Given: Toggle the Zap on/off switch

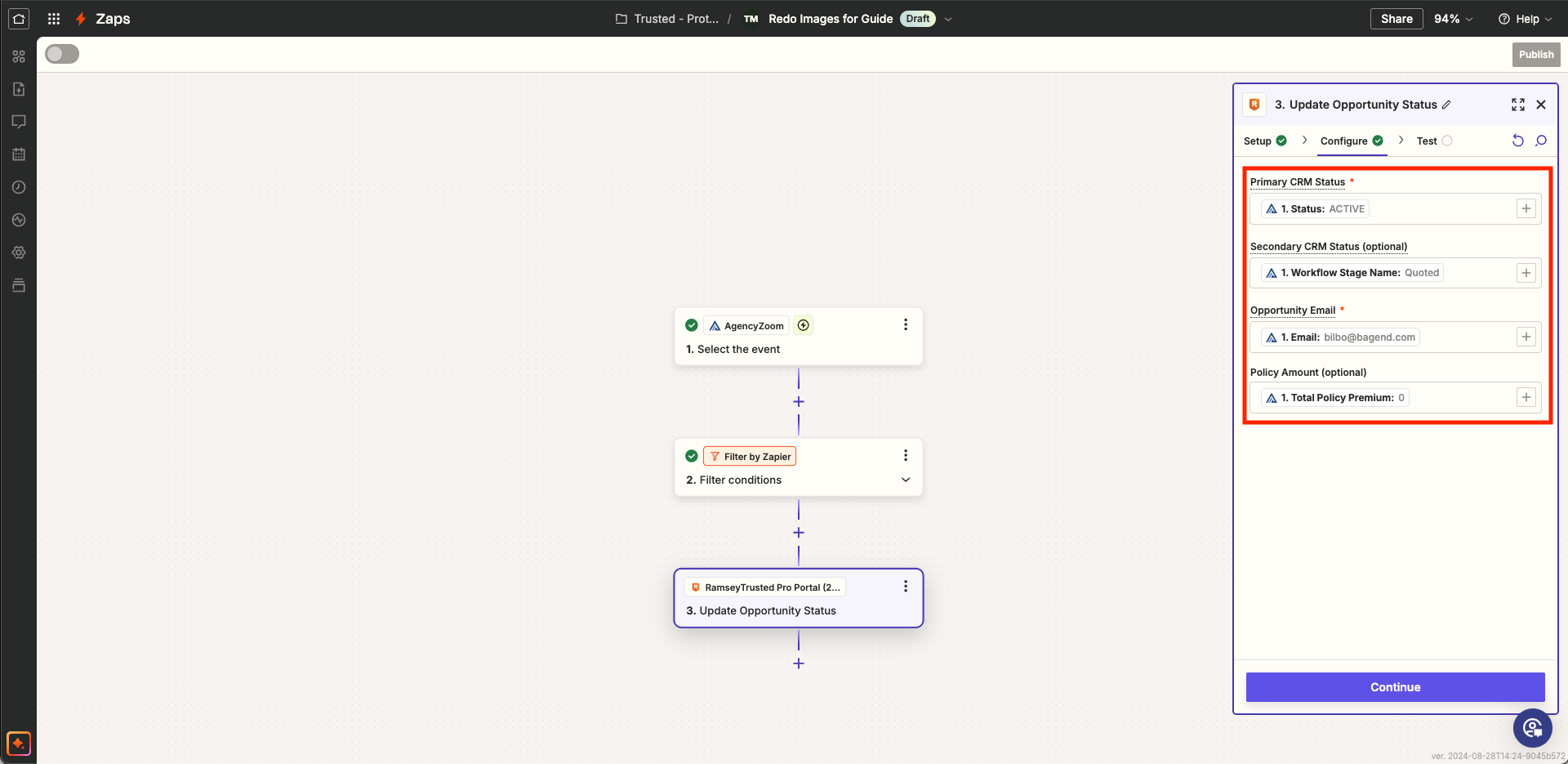Looking at the screenshot, I should point(62,54).
